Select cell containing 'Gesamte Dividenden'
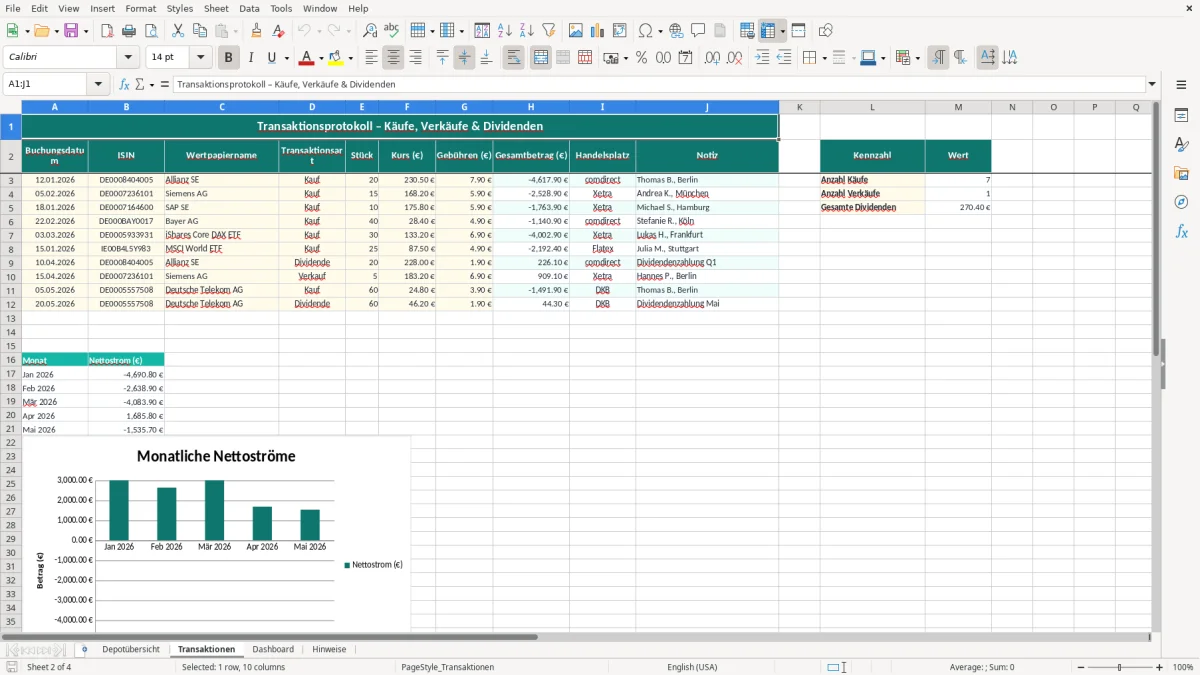The width and height of the screenshot is (1200, 675). click(872, 207)
